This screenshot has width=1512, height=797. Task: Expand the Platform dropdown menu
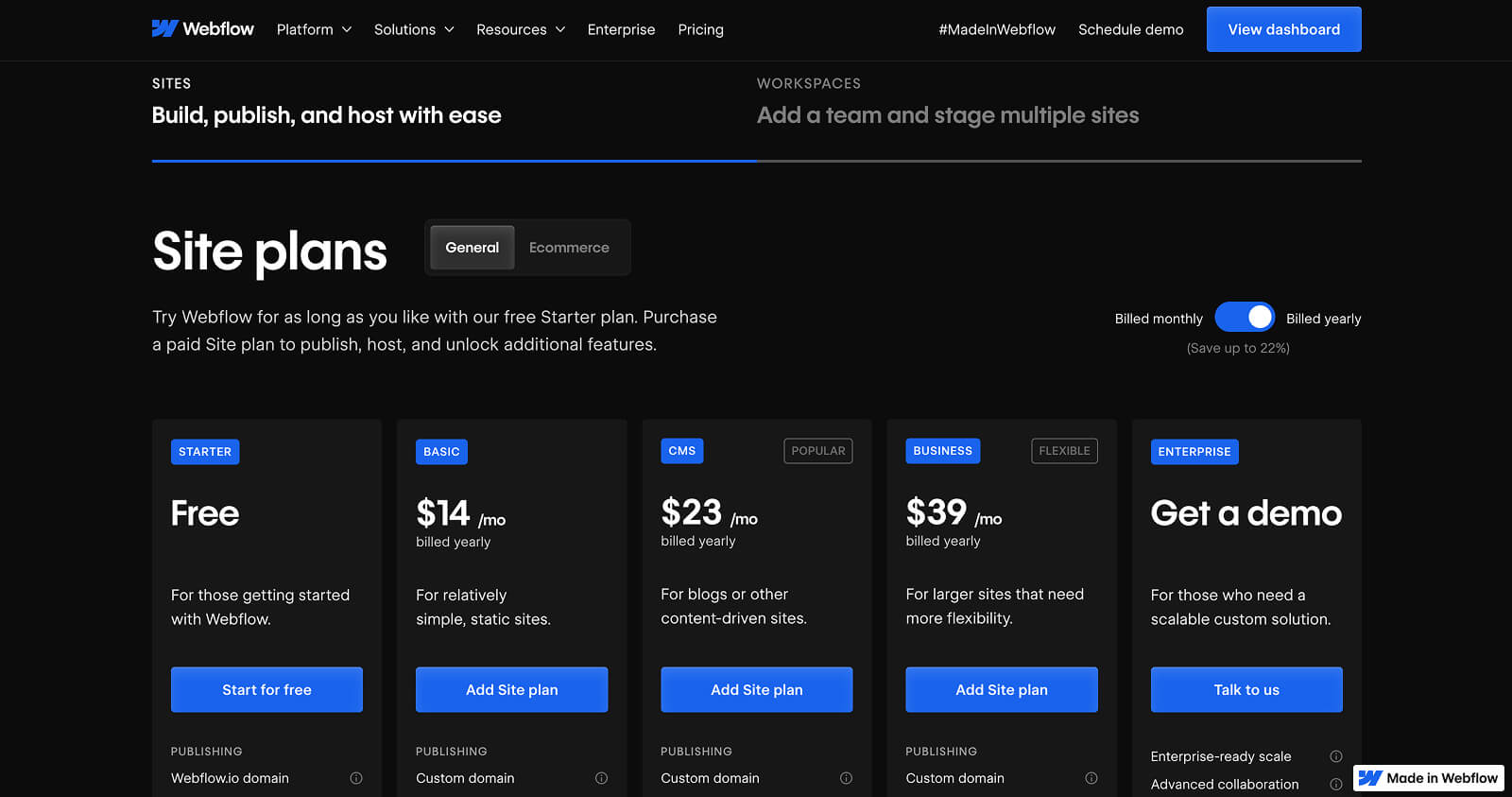pyautogui.click(x=314, y=29)
